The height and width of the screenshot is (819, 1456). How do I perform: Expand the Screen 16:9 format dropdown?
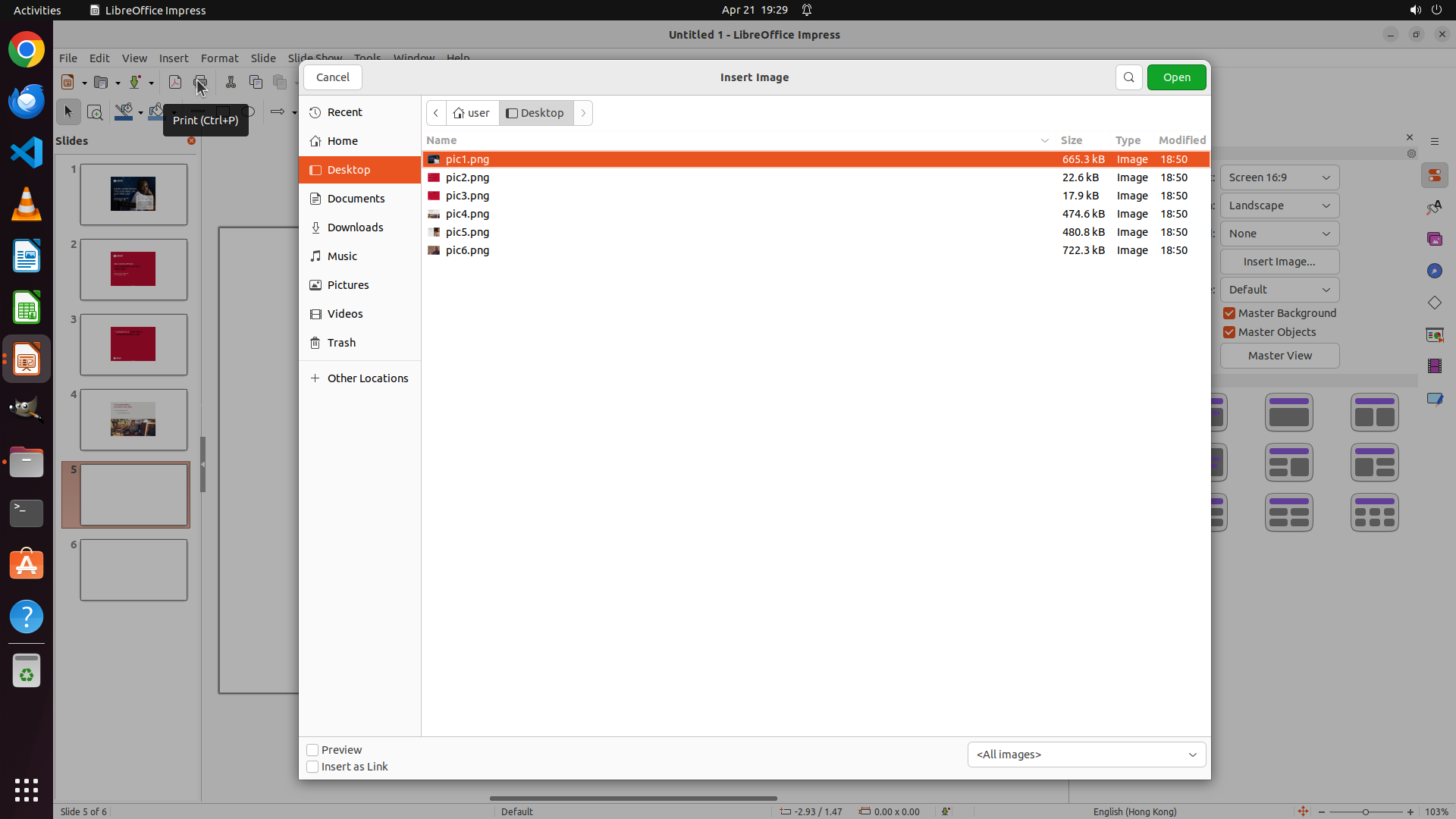click(x=1279, y=177)
